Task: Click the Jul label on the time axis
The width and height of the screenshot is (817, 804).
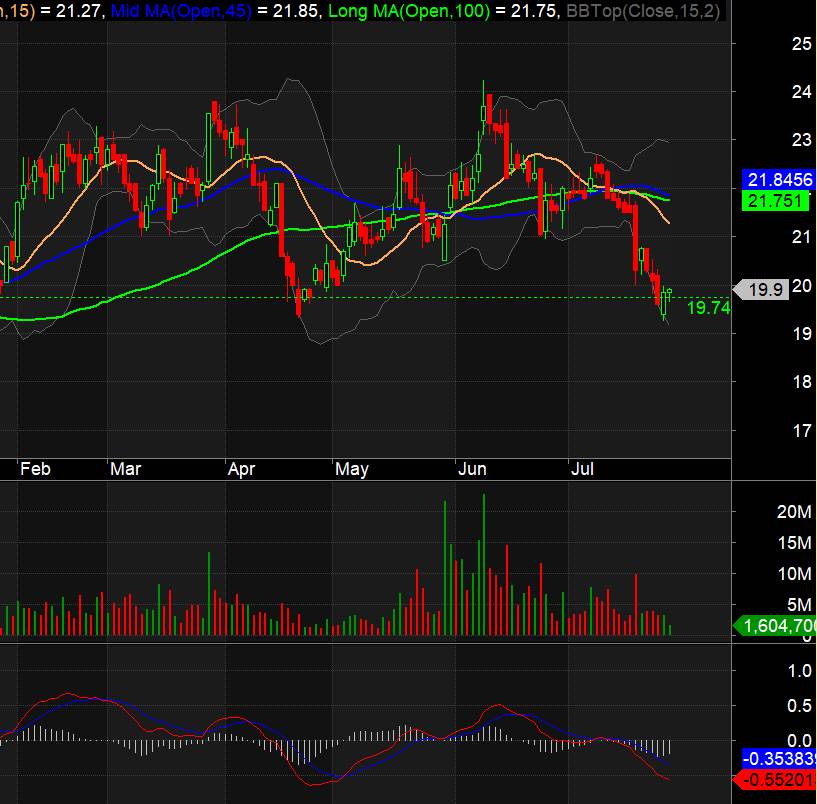Action: (x=581, y=468)
